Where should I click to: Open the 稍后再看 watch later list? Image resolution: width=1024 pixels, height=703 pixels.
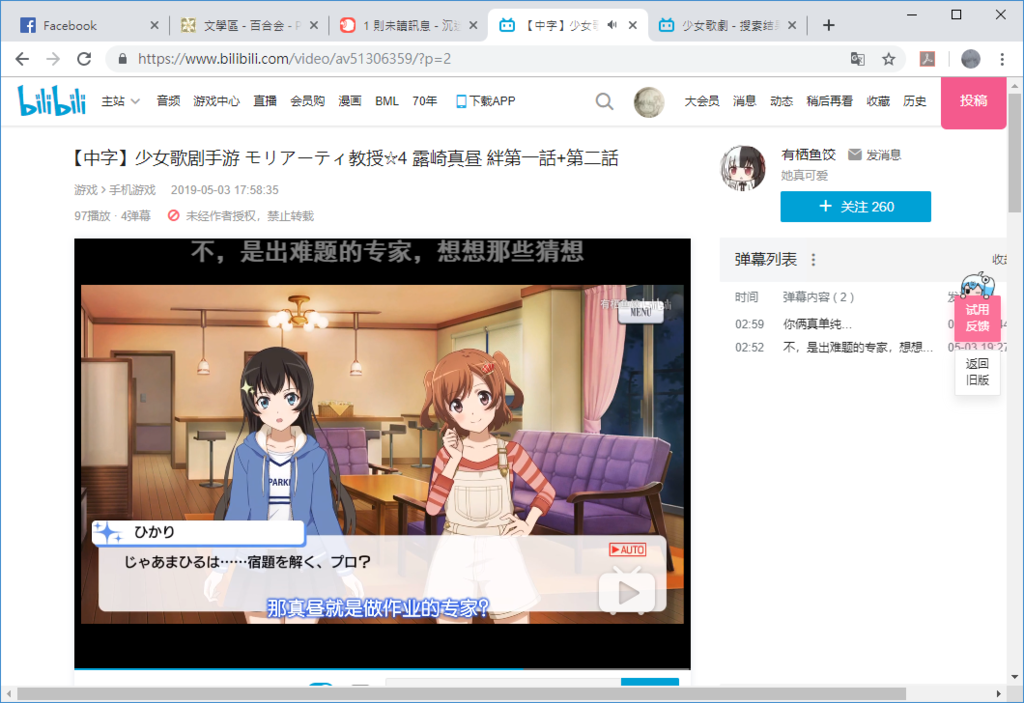(x=829, y=101)
